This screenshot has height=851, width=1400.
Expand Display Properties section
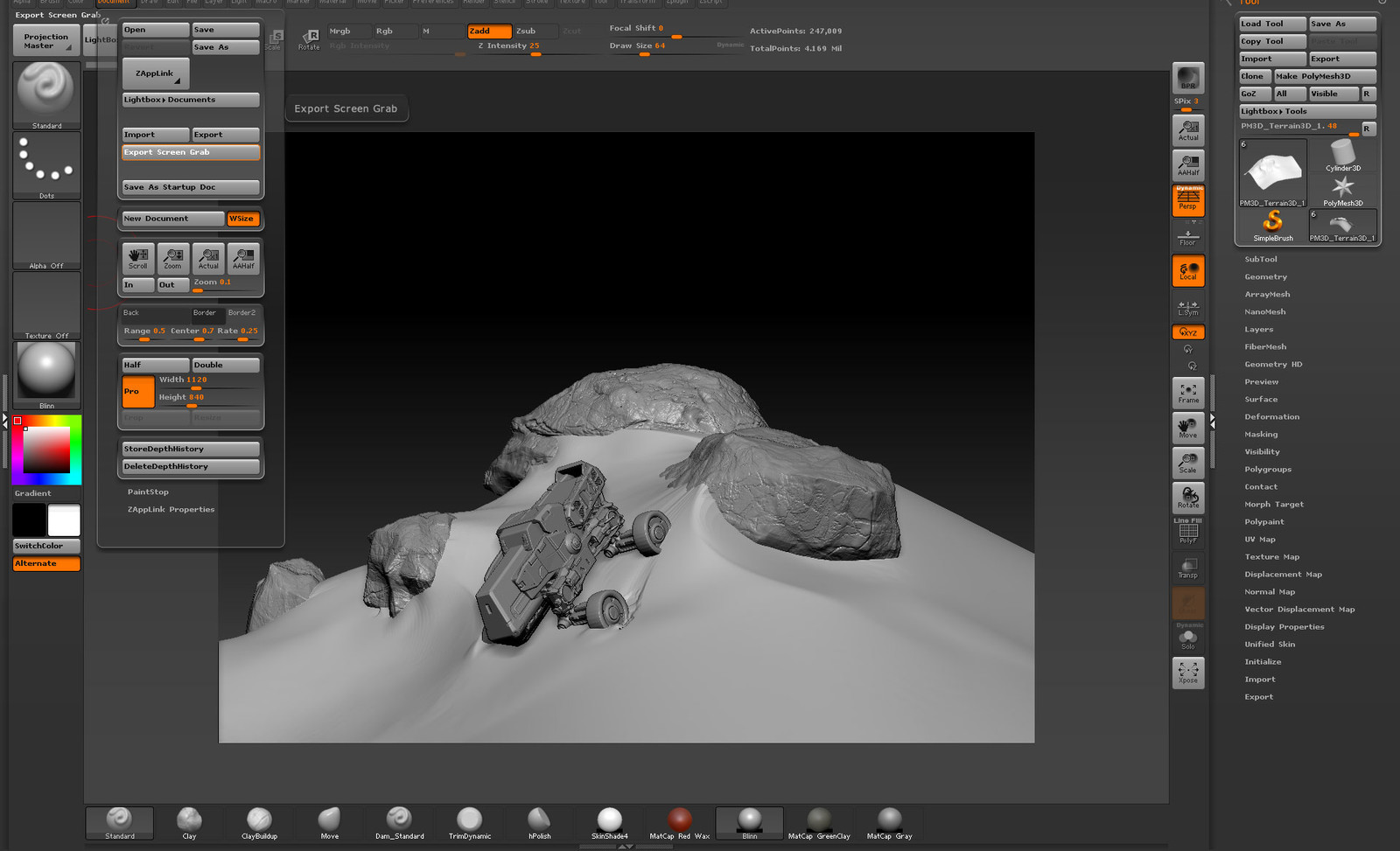(1284, 626)
